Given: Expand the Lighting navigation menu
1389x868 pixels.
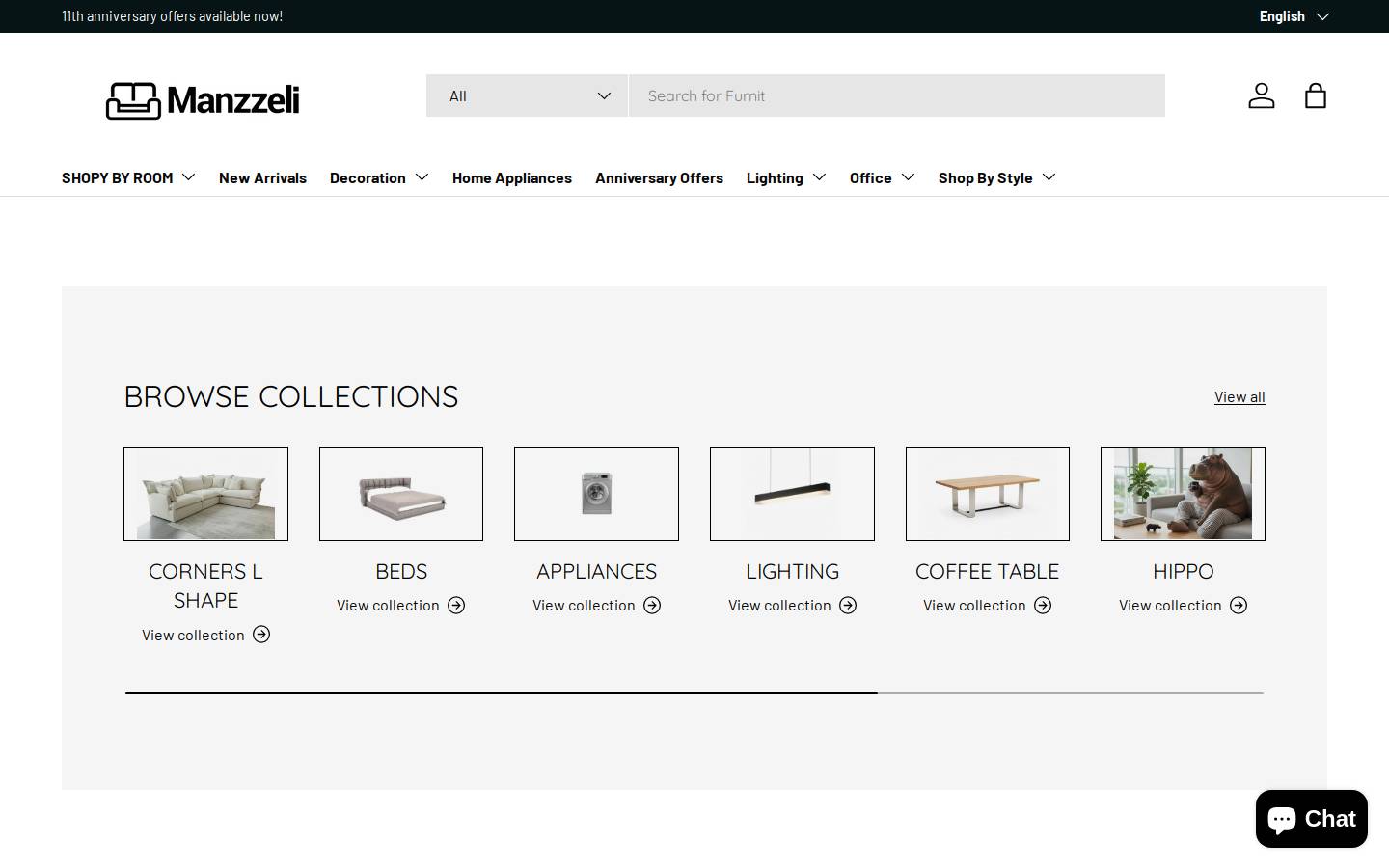Looking at the screenshot, I should pos(786,177).
